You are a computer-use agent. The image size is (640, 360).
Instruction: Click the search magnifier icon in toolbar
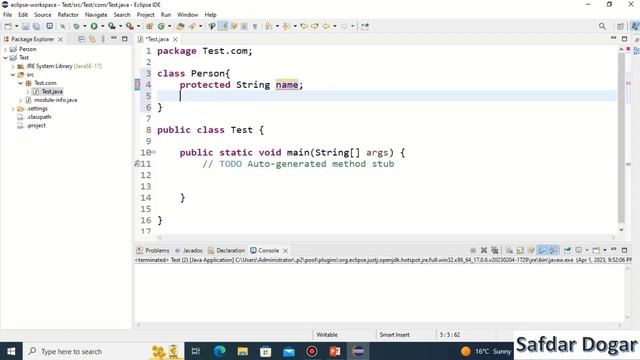click(602, 26)
